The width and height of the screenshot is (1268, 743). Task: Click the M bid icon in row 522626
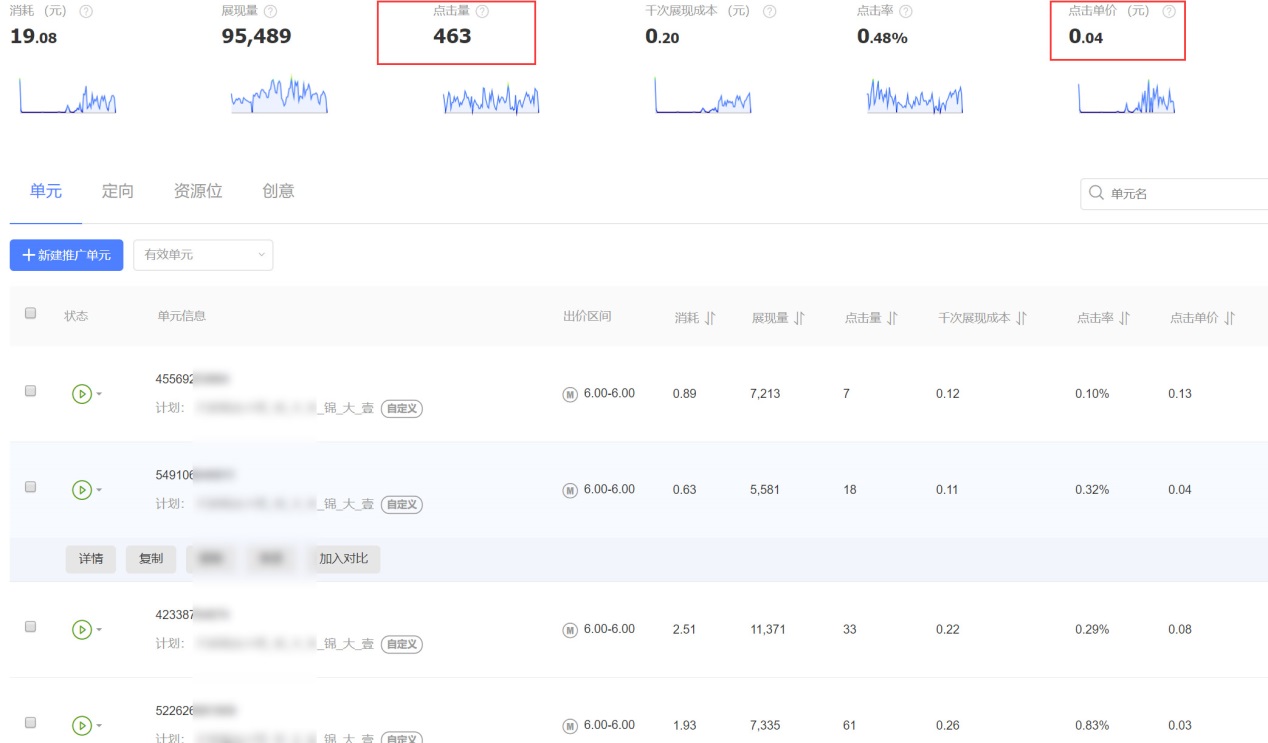tap(570, 726)
